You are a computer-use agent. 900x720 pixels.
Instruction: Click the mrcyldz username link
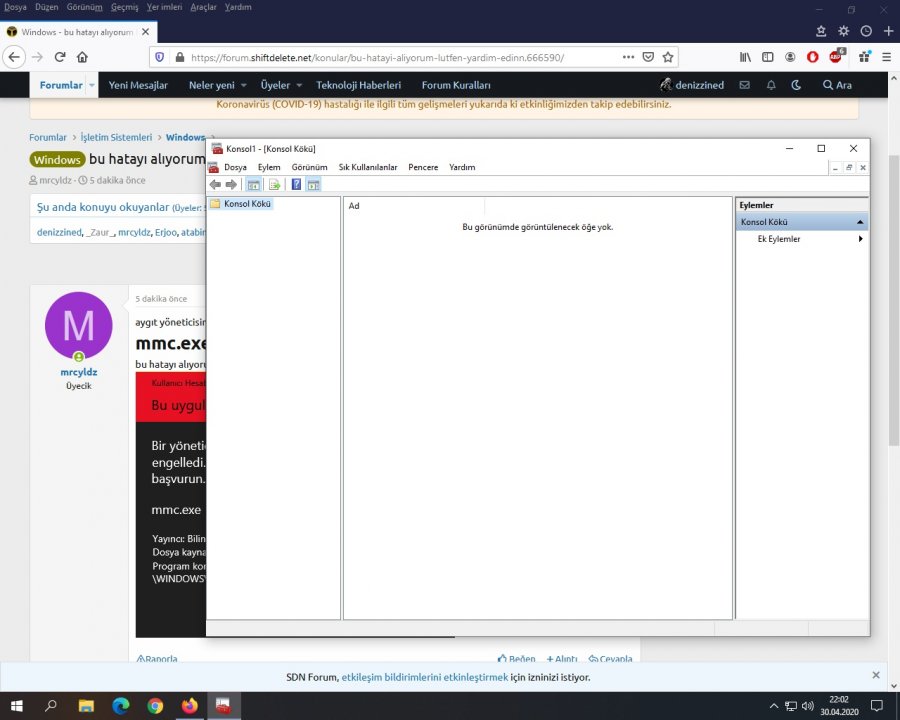[x=78, y=372]
